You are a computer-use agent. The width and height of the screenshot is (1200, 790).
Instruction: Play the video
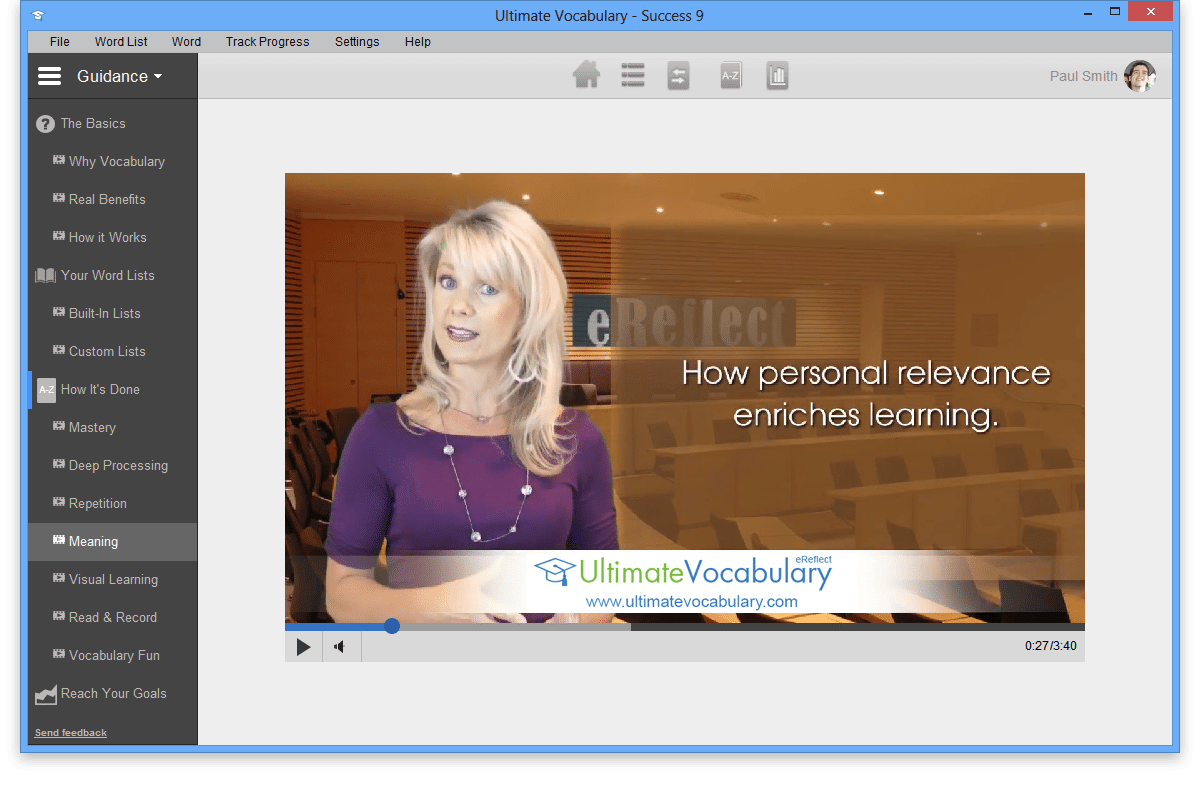pos(303,647)
